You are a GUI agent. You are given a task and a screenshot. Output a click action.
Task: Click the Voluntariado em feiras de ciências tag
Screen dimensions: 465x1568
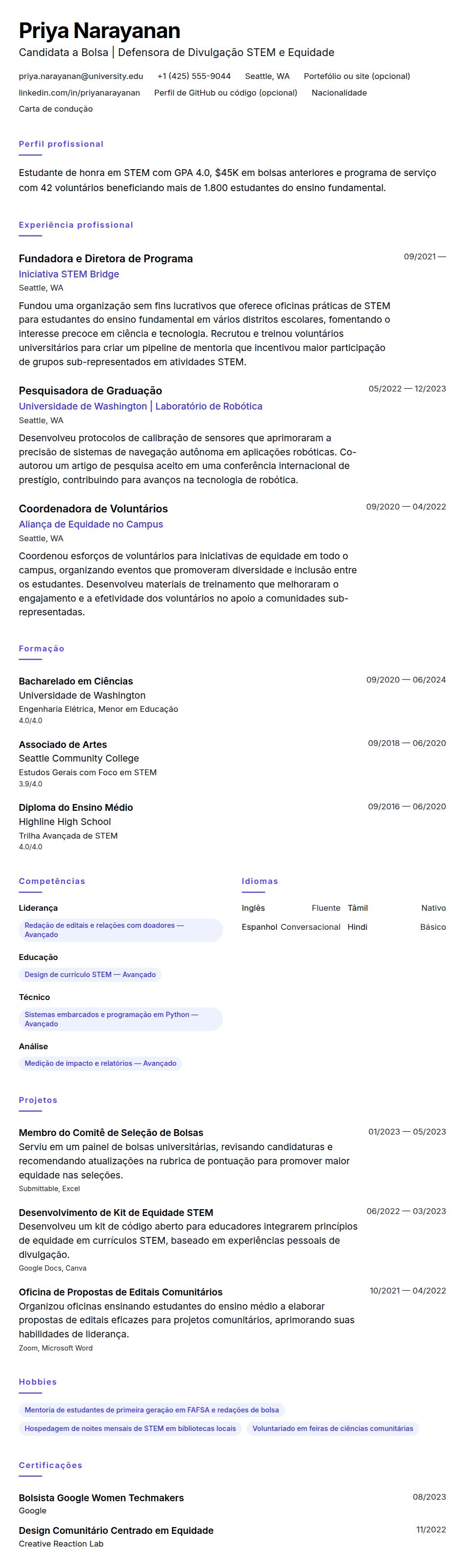(333, 1429)
